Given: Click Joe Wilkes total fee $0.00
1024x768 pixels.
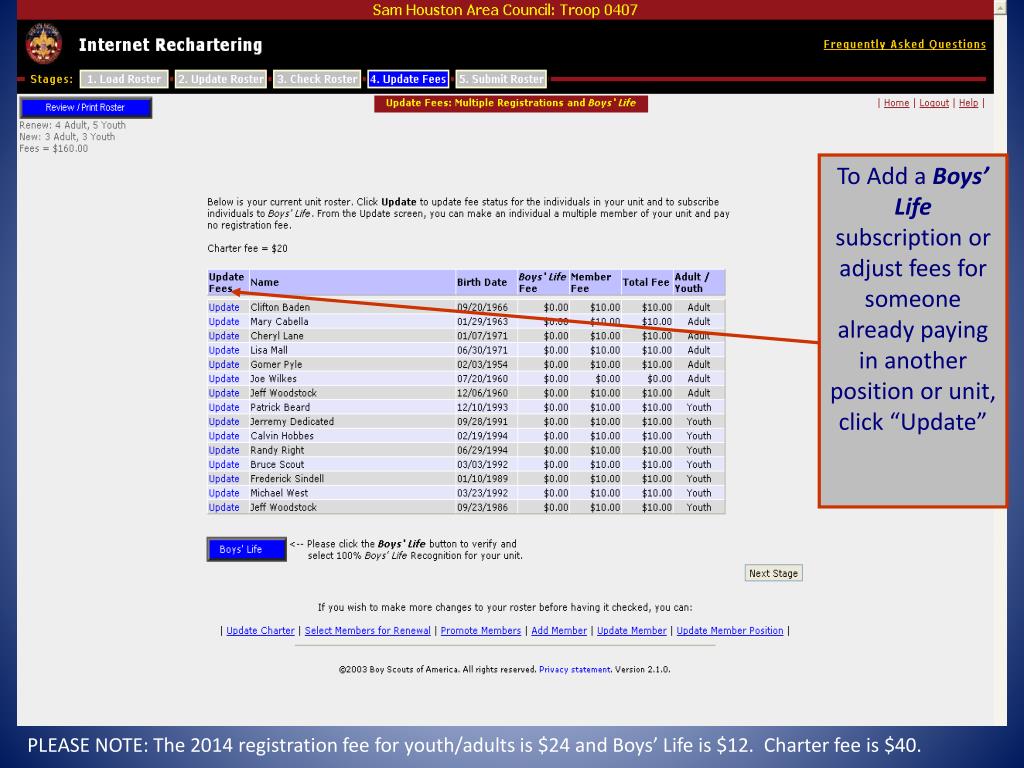Looking at the screenshot, I should 659,379.
